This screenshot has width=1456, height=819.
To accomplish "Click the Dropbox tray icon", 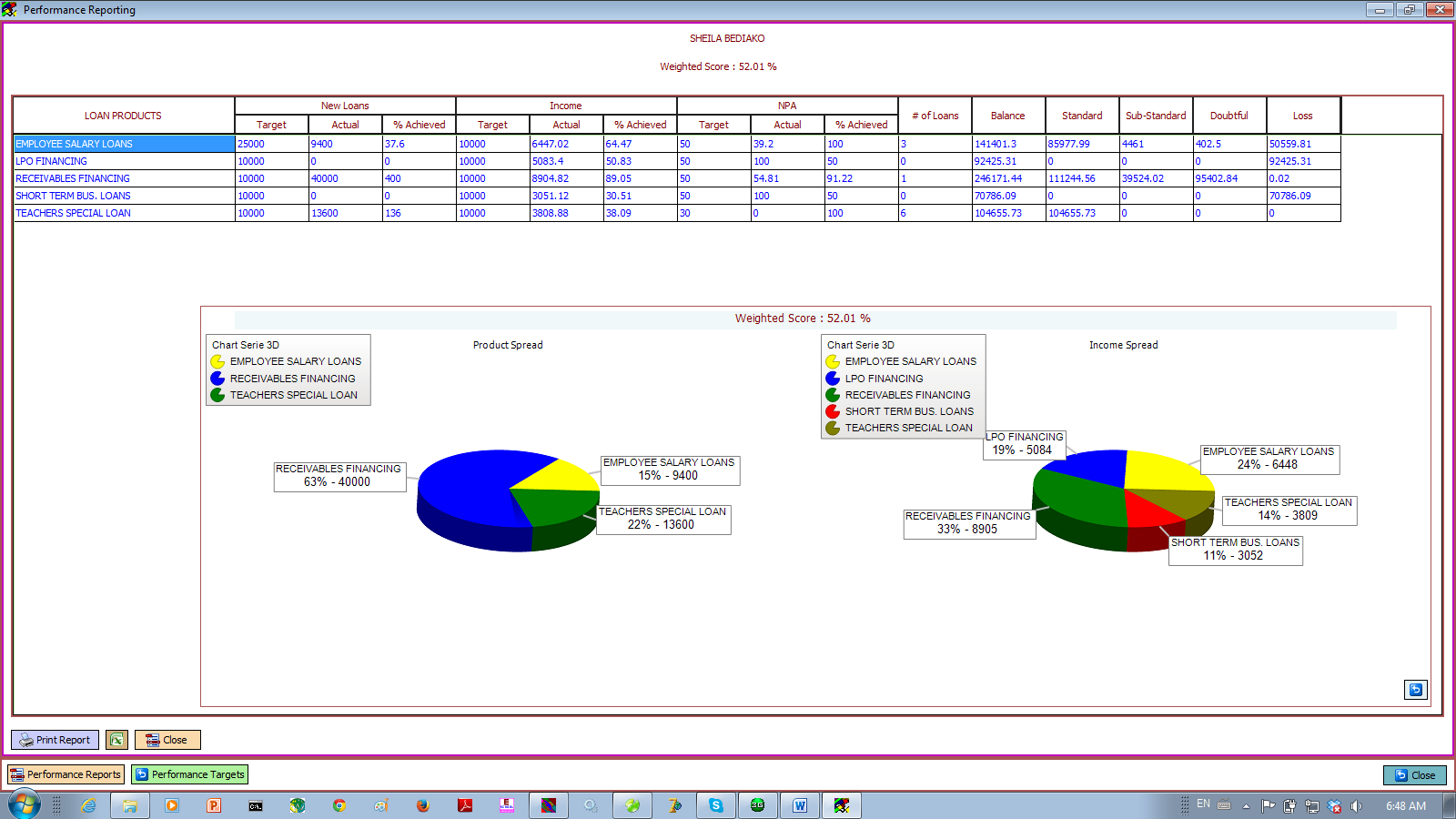I will (1335, 805).
